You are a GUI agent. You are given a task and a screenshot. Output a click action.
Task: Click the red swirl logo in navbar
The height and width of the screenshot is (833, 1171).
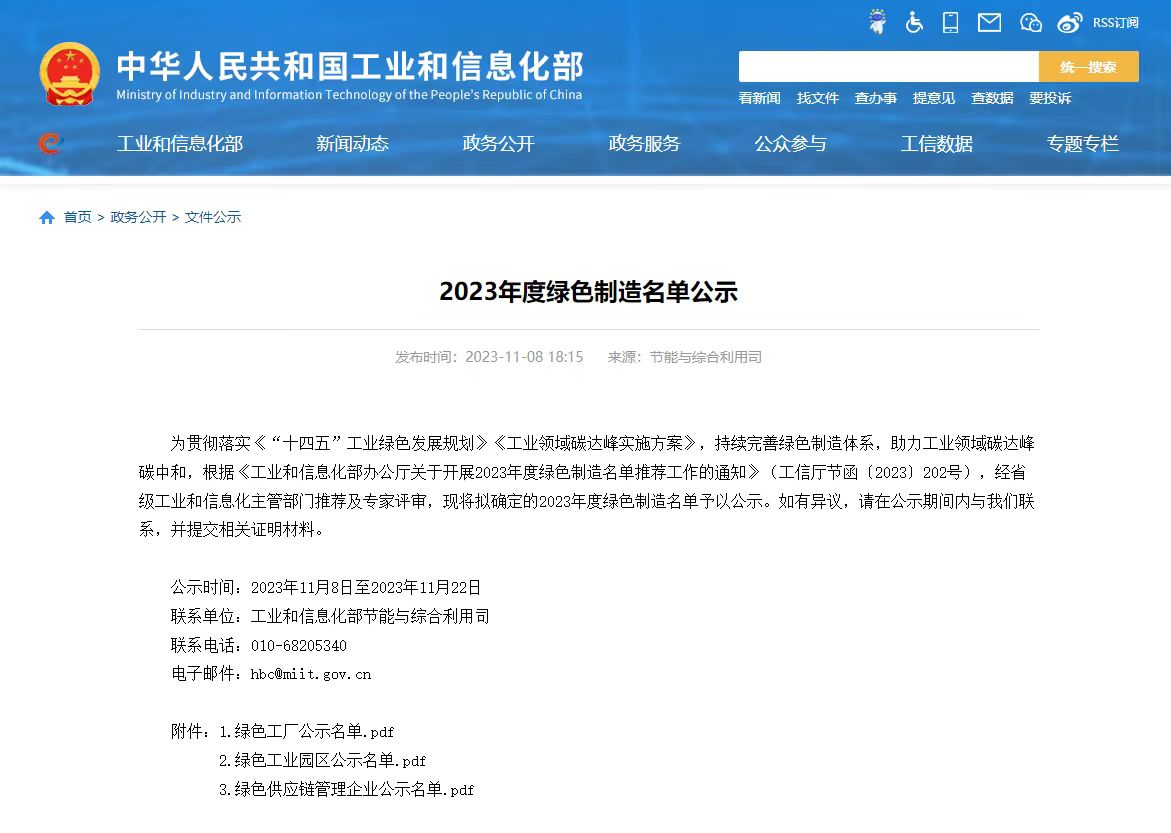click(49, 144)
